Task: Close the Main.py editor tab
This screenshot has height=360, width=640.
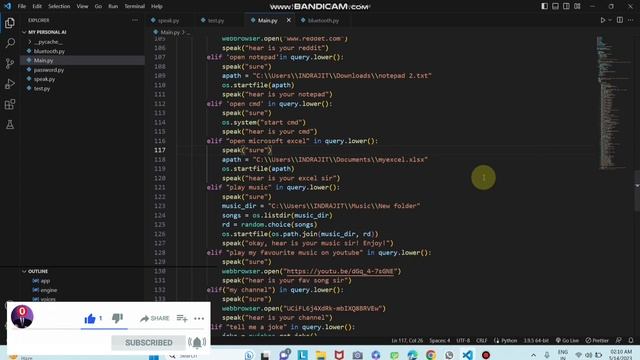Action: (289, 20)
